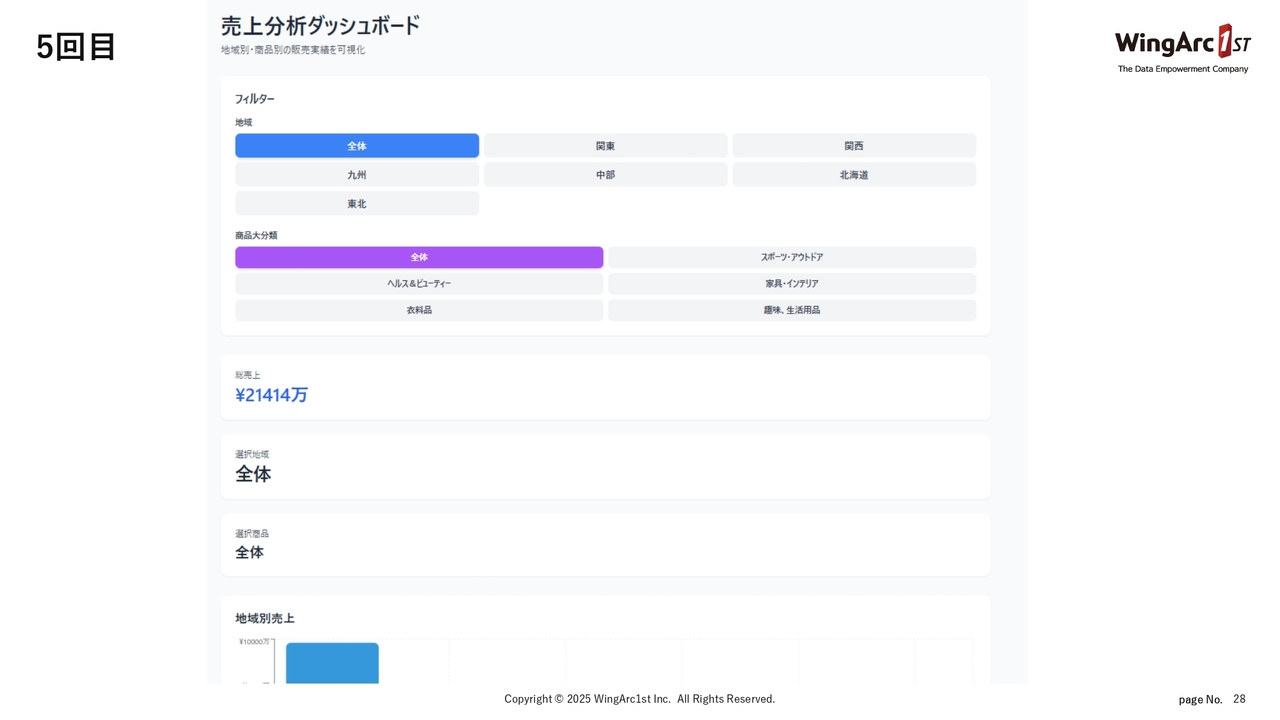Choose the 衣料品 category filter
This screenshot has height=720, width=1280.
click(419, 310)
